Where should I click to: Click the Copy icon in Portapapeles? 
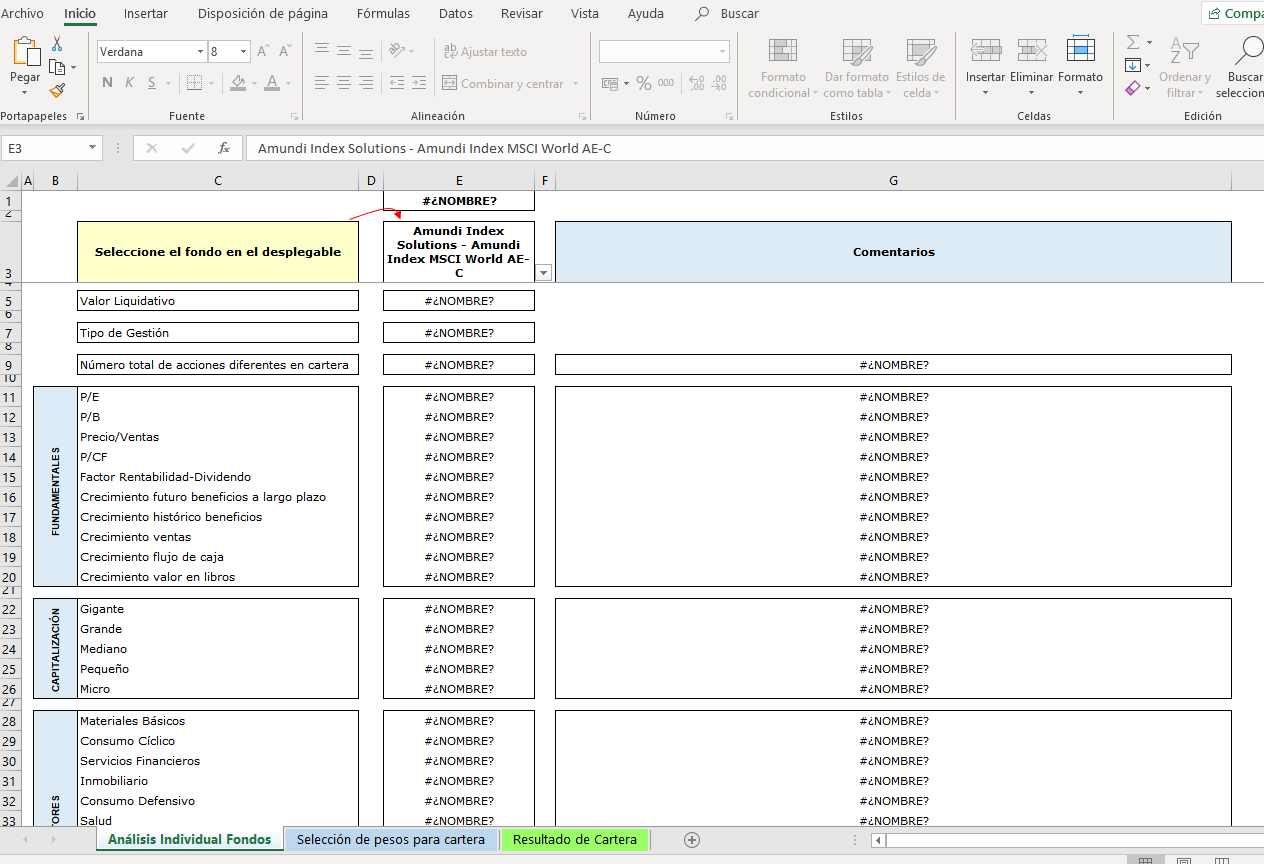(57, 67)
